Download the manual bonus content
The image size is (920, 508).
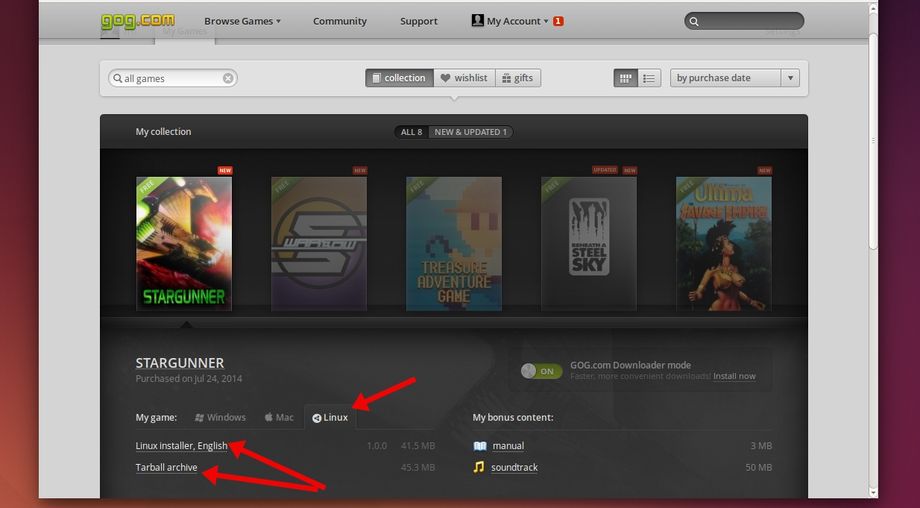tap(508, 446)
